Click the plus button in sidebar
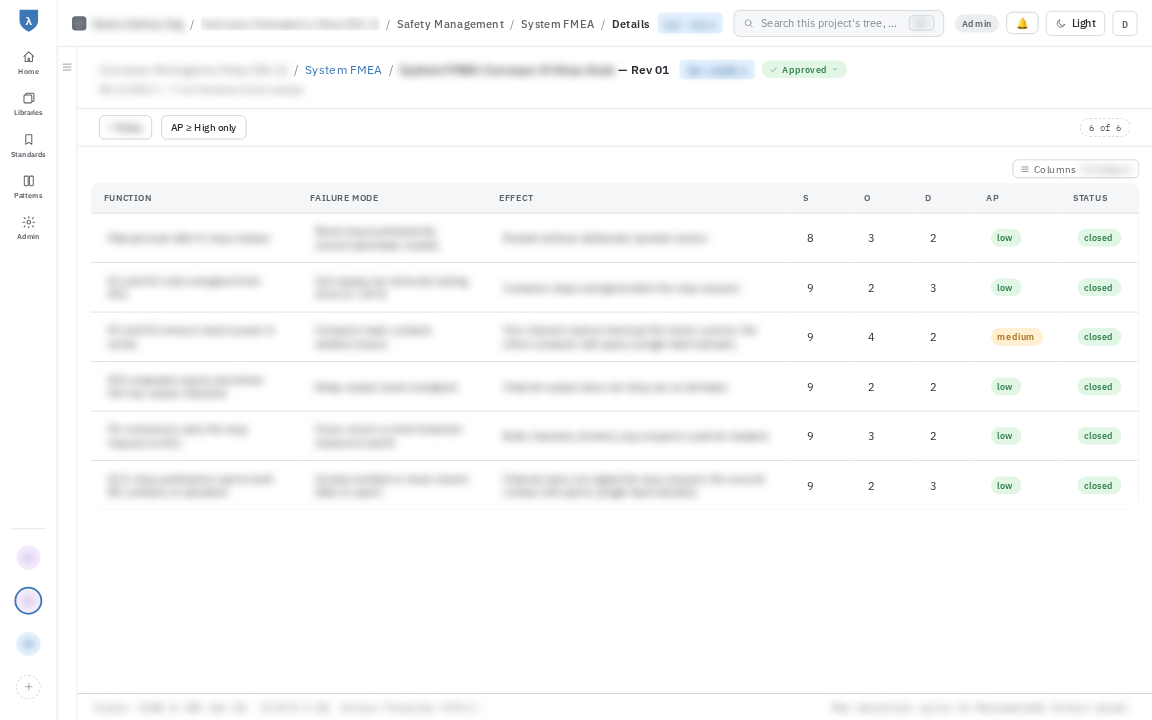 (28, 687)
